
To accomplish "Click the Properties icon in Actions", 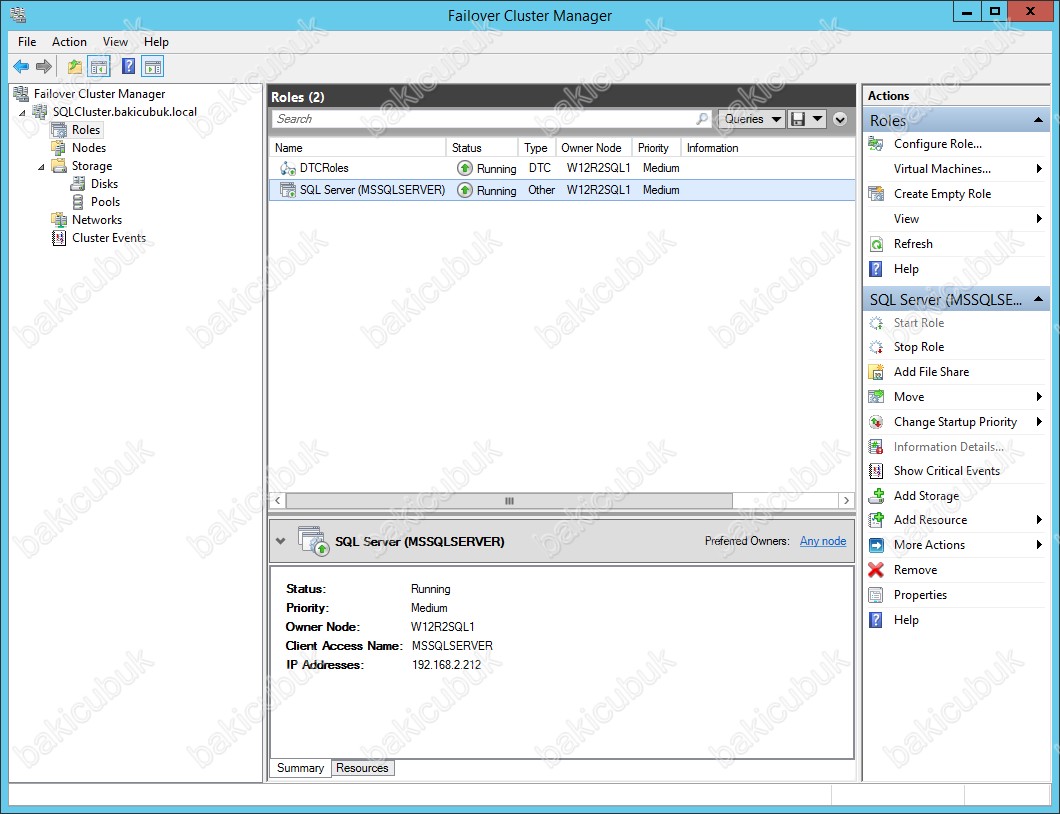I will [876, 595].
